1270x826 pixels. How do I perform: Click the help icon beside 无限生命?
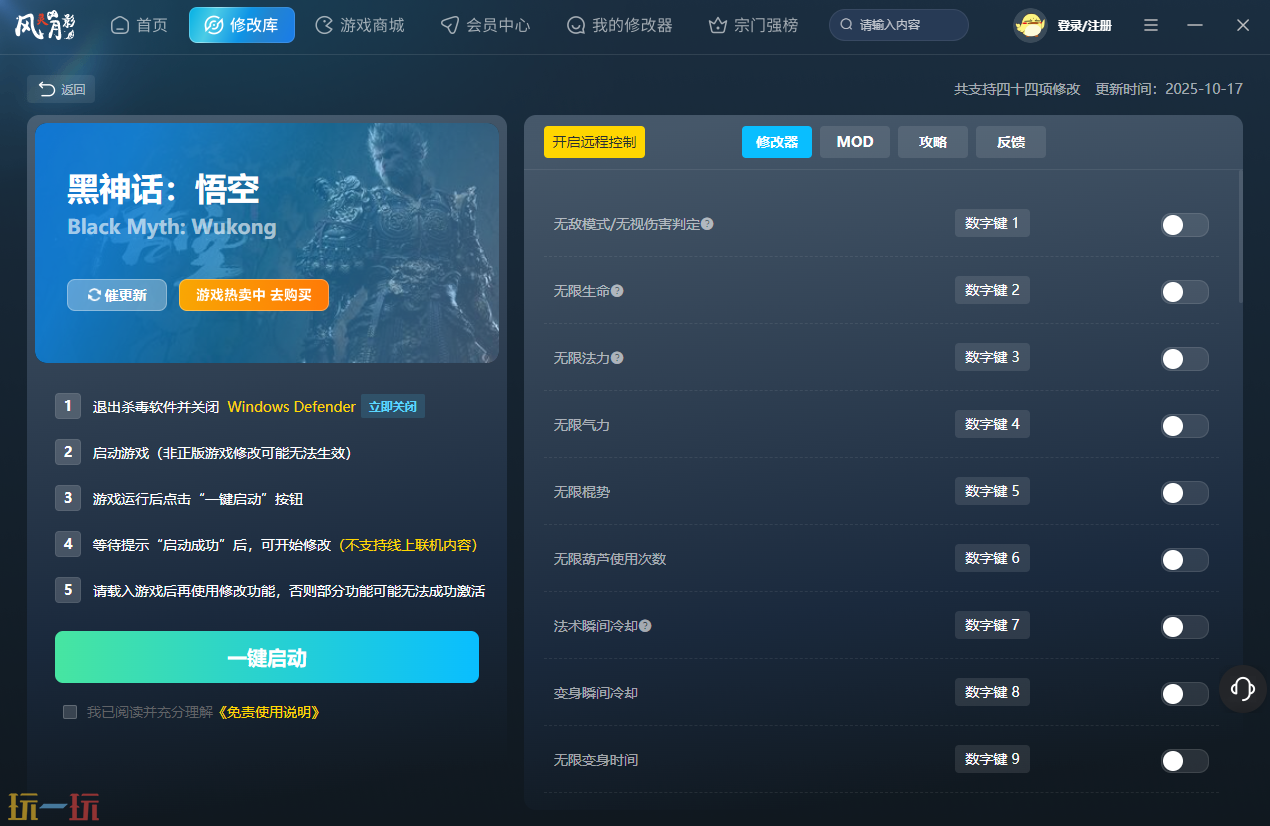coord(617,291)
